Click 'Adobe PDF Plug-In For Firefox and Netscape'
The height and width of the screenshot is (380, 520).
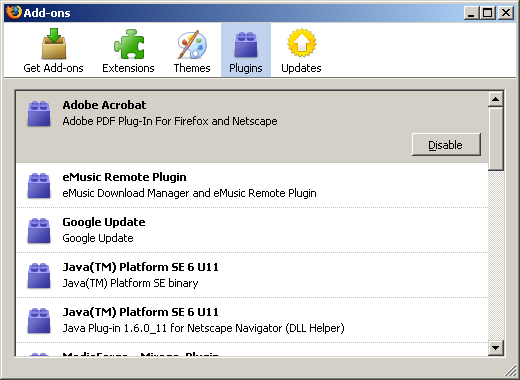170,121
